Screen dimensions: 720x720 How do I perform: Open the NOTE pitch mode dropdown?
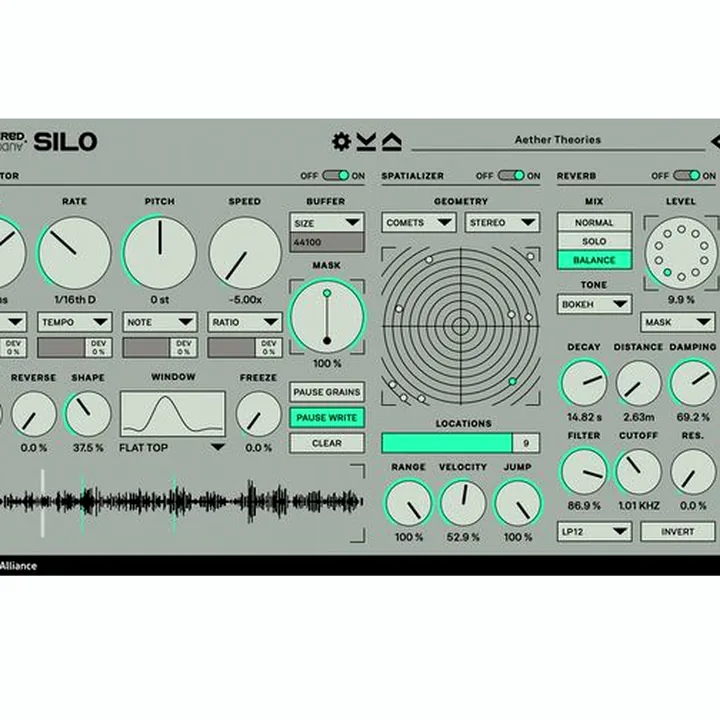pyautogui.click(x=160, y=322)
